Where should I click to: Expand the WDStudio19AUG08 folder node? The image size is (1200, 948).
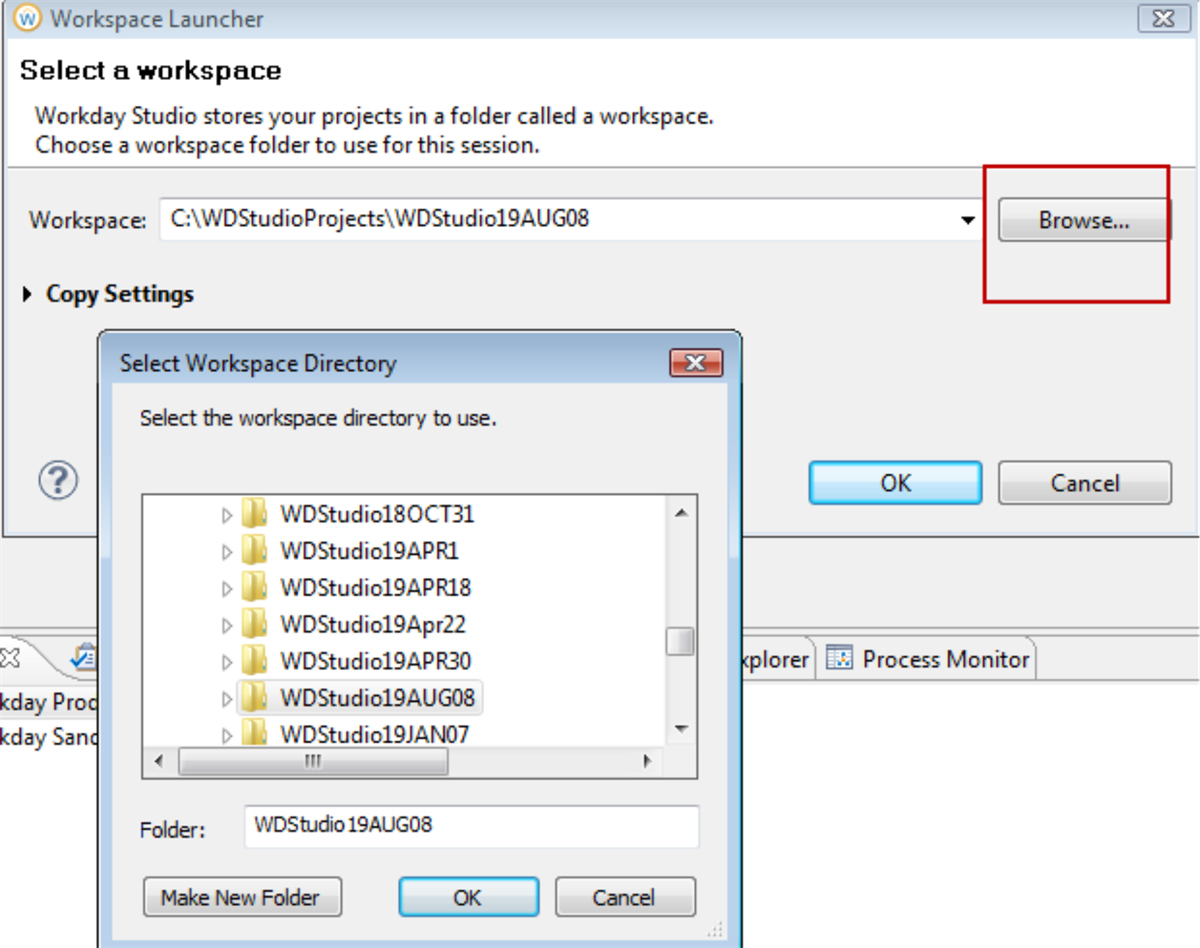click(226, 697)
